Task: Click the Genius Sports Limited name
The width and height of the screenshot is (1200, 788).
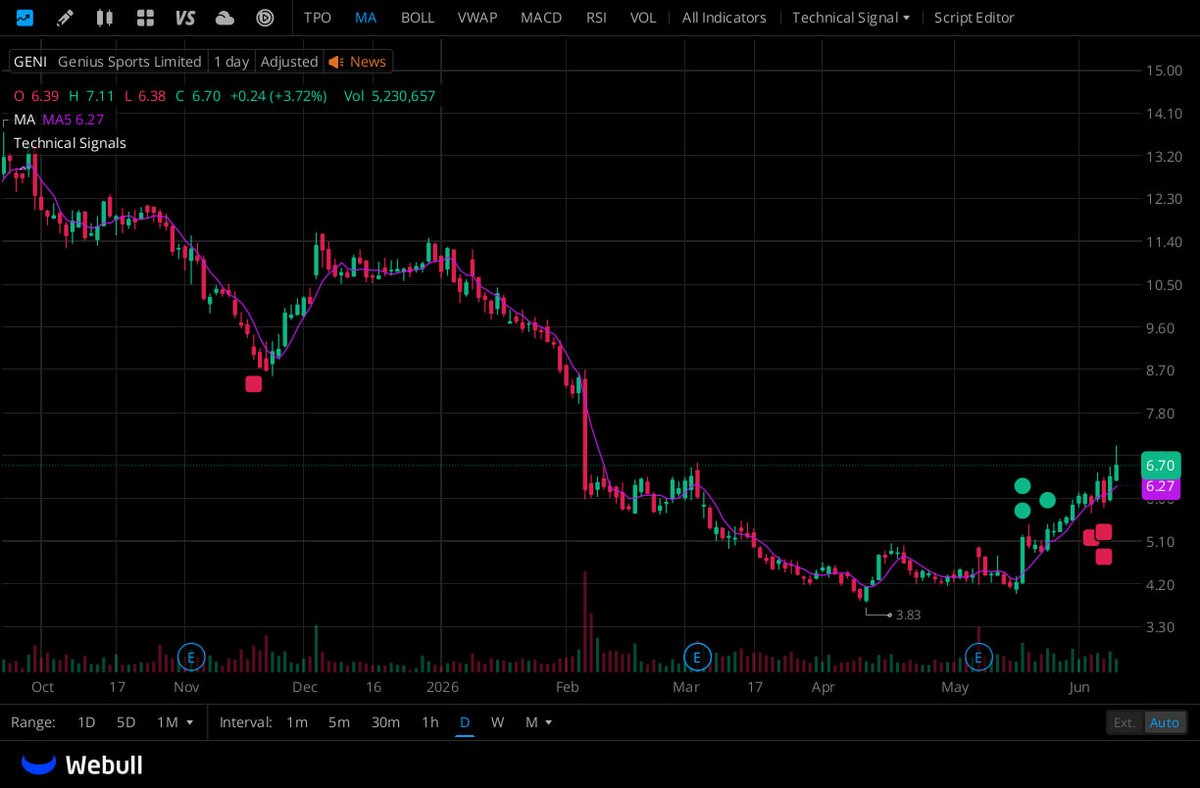Action: point(130,62)
